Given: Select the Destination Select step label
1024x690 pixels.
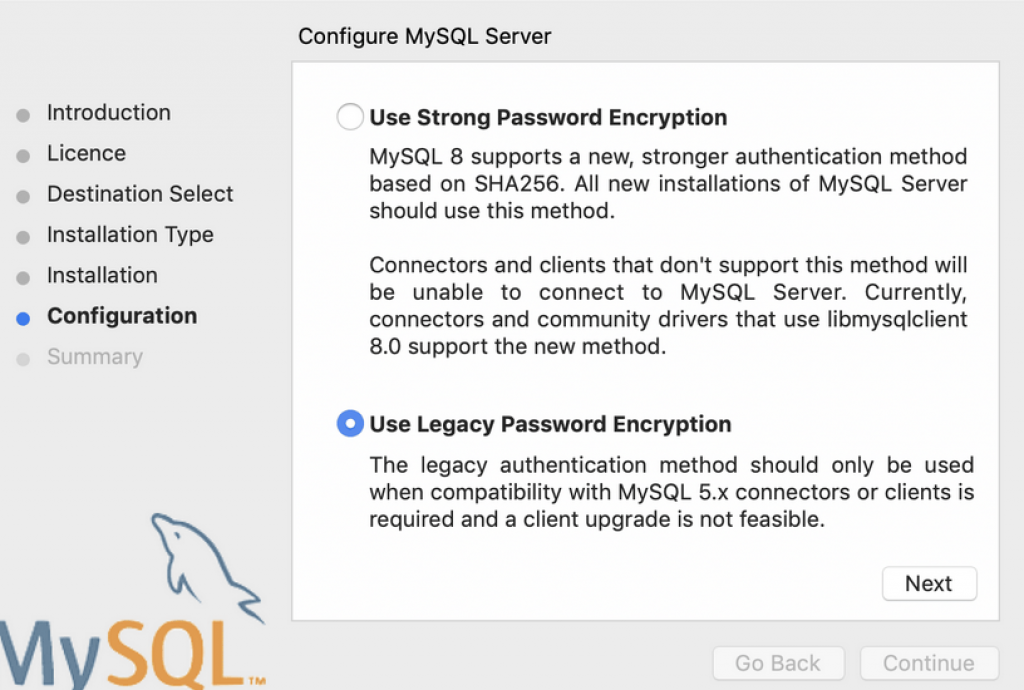Looking at the screenshot, I should 140,194.
